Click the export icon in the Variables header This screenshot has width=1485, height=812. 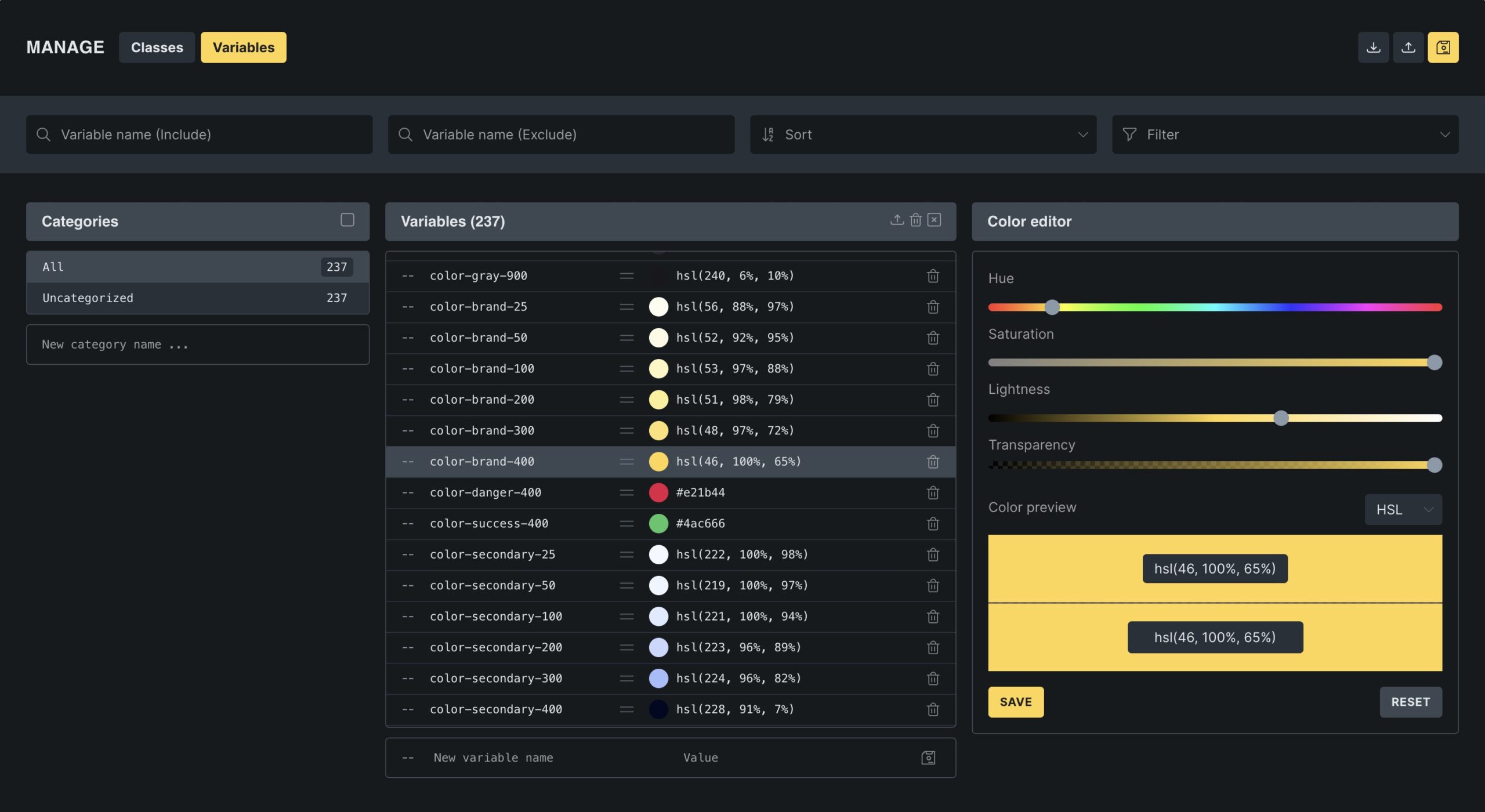[897, 220]
